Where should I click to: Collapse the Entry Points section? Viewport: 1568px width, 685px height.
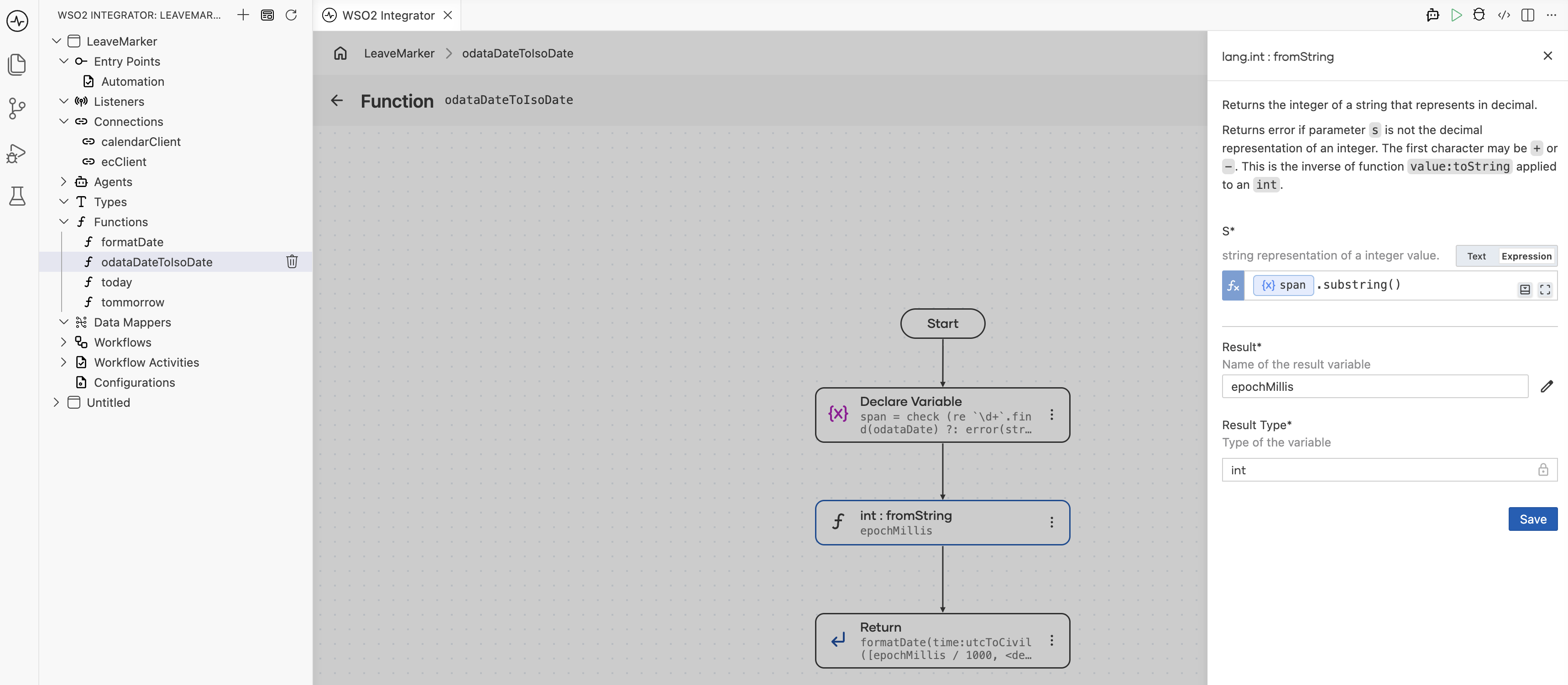[64, 61]
